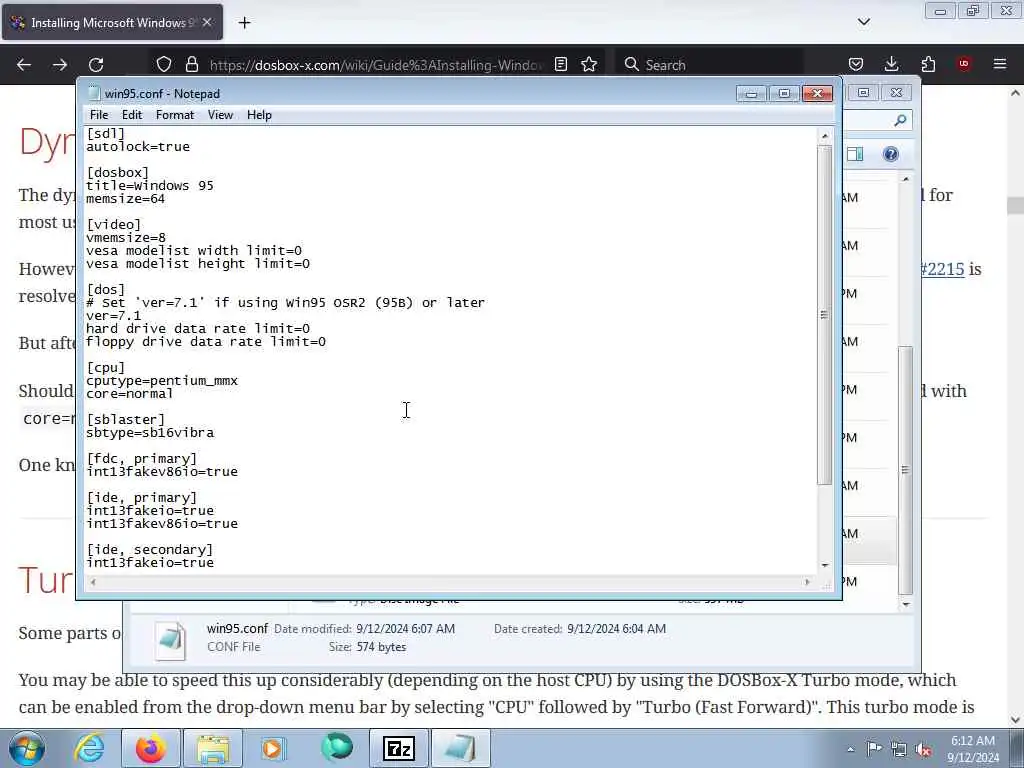Select the 'Installing Microsoft Windows' Firefox tab
Screen dimensions: 1024x768
point(112,22)
